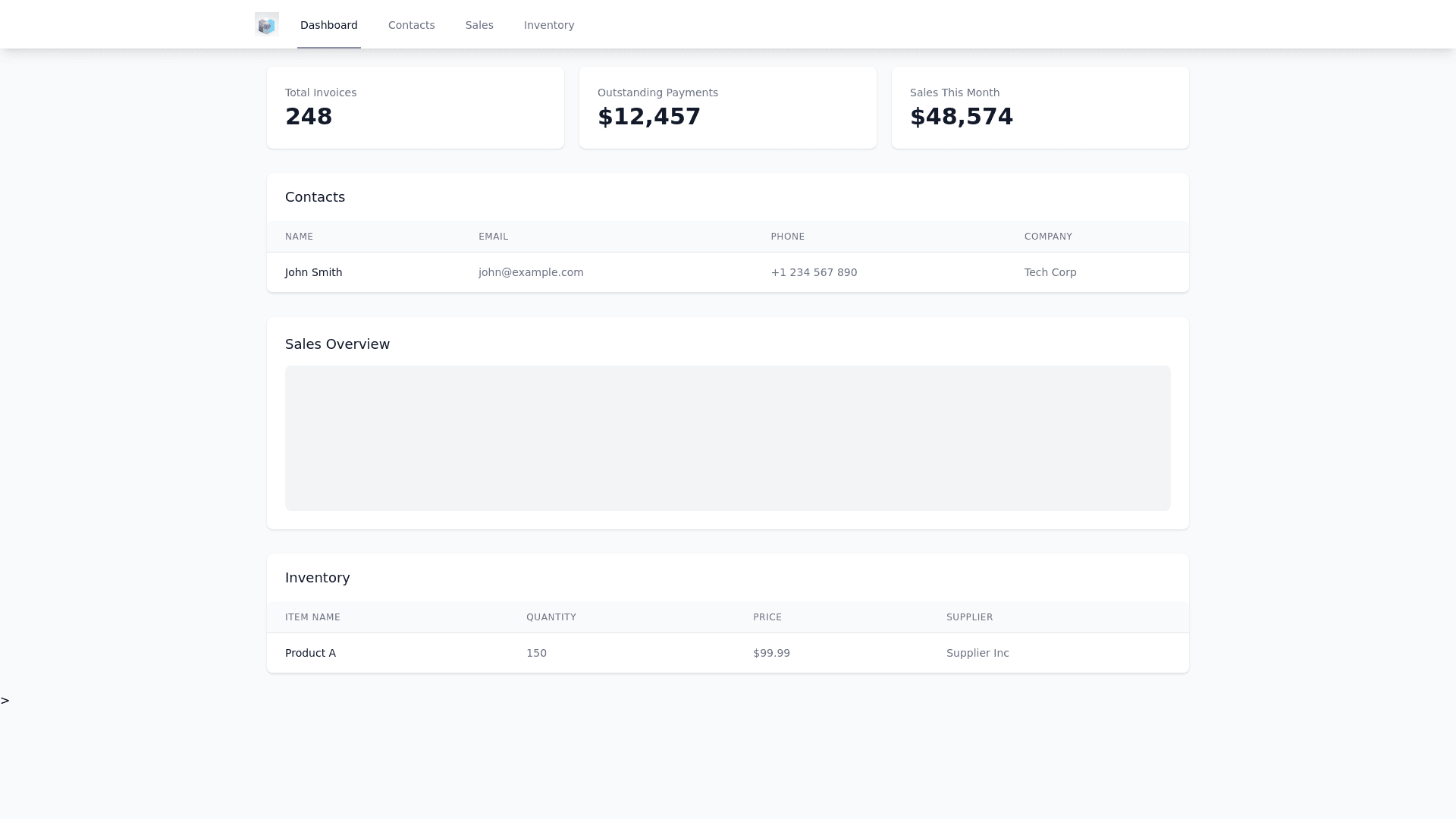Click the NAME column header
Screen dimensions: 1456x819
(299, 237)
